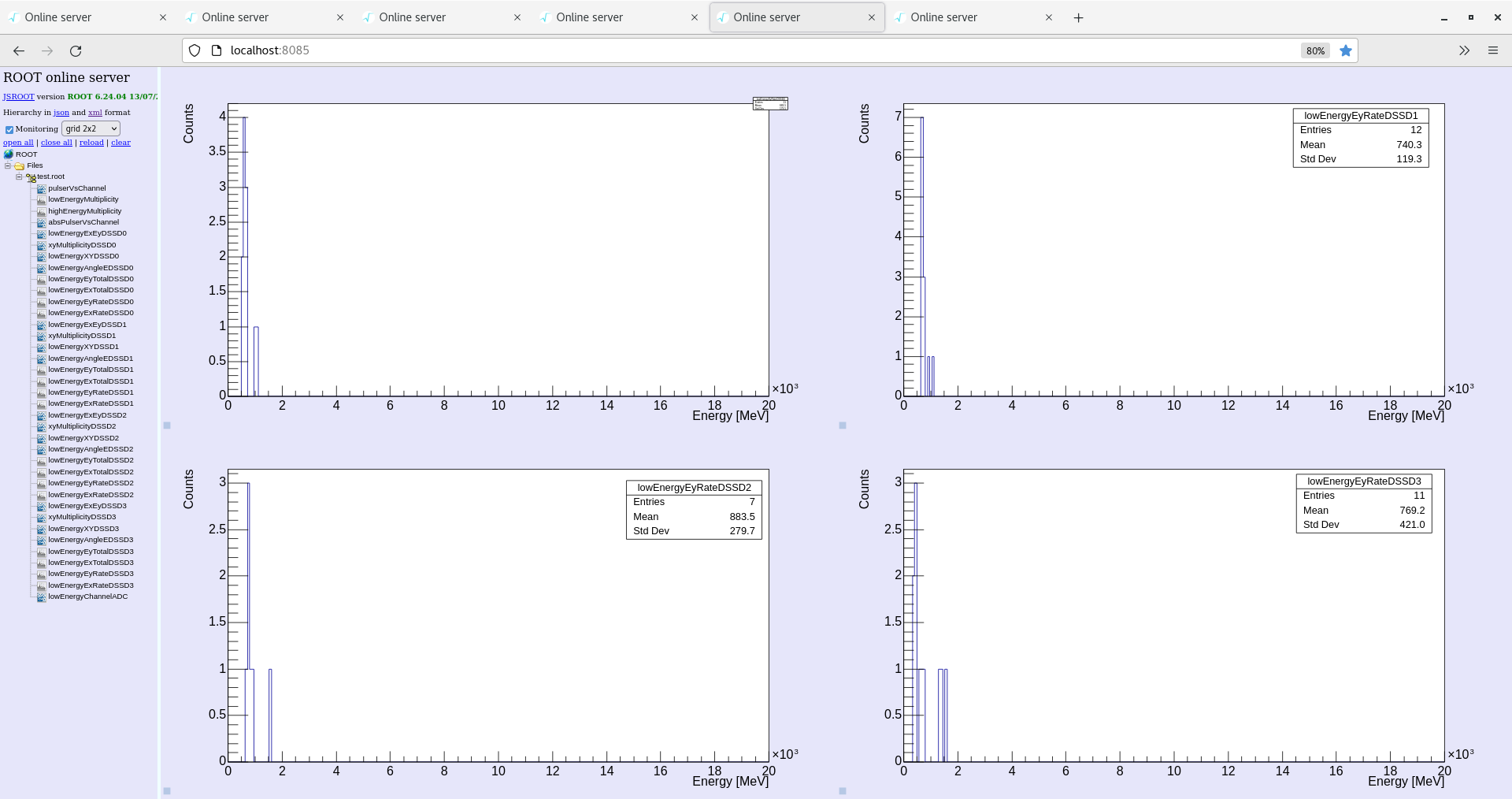The width and height of the screenshot is (1512, 799).
Task: Open the grid 2x2 layout dropdown
Action: [90, 128]
